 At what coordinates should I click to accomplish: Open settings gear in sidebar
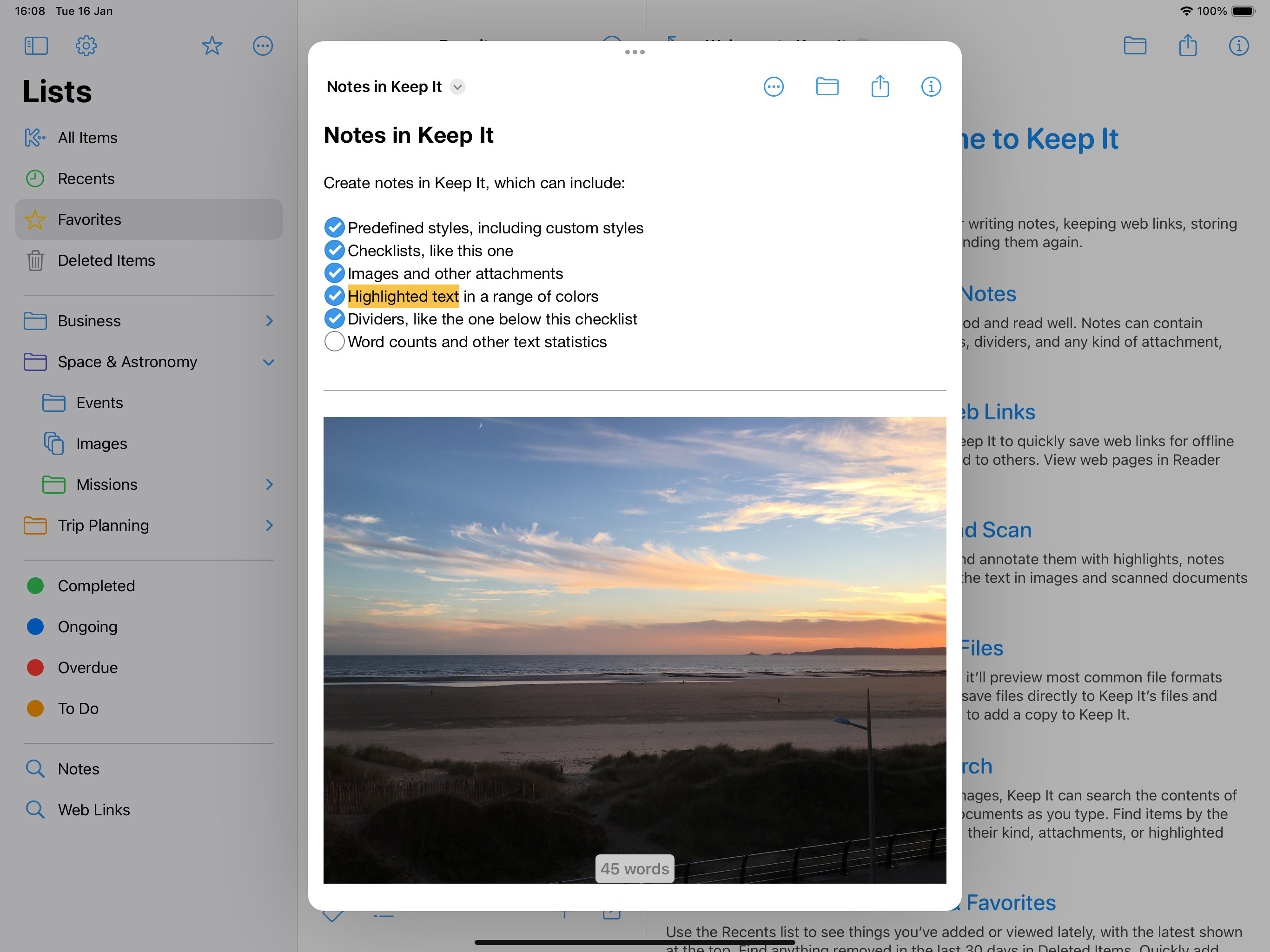pos(86,46)
